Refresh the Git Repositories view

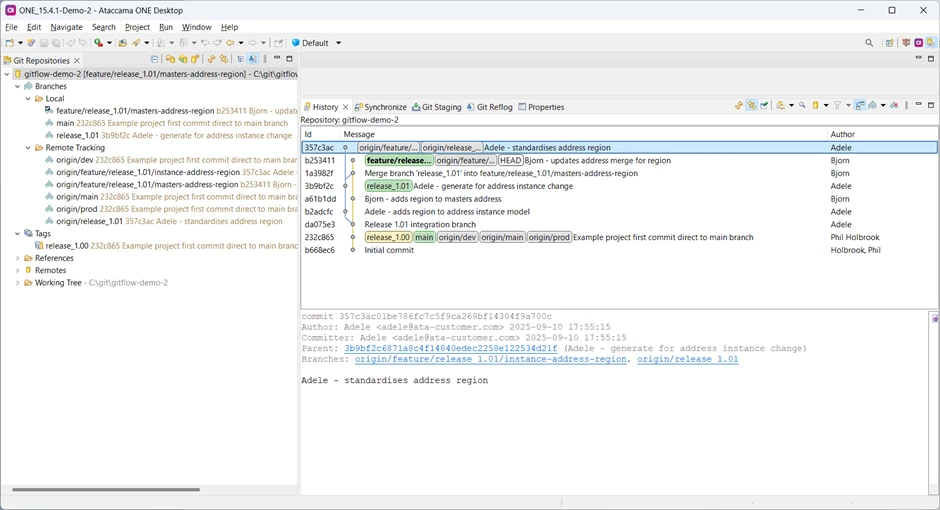[x=211, y=59]
